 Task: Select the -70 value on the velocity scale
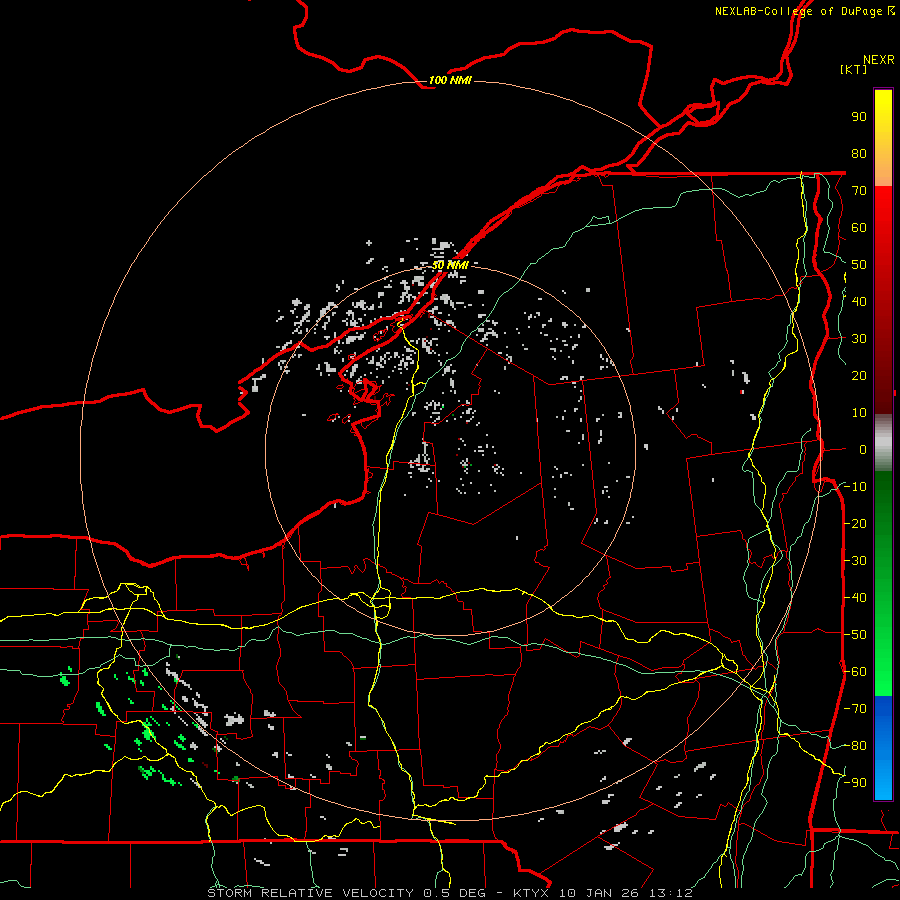click(855, 709)
